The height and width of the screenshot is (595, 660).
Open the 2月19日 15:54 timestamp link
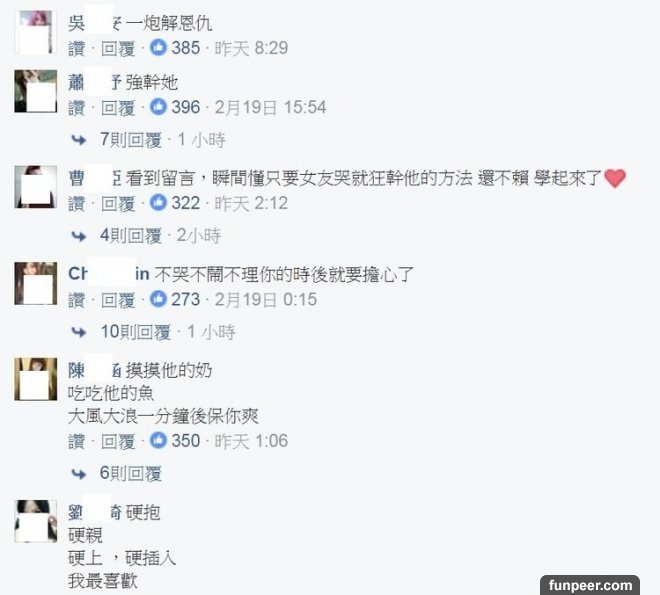270,107
